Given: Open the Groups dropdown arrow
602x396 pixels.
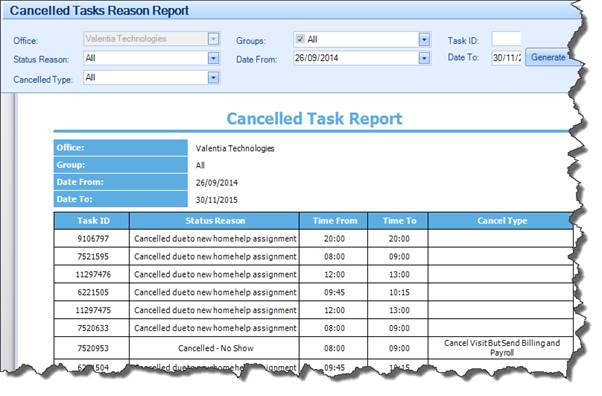Looking at the screenshot, I should coord(424,40).
